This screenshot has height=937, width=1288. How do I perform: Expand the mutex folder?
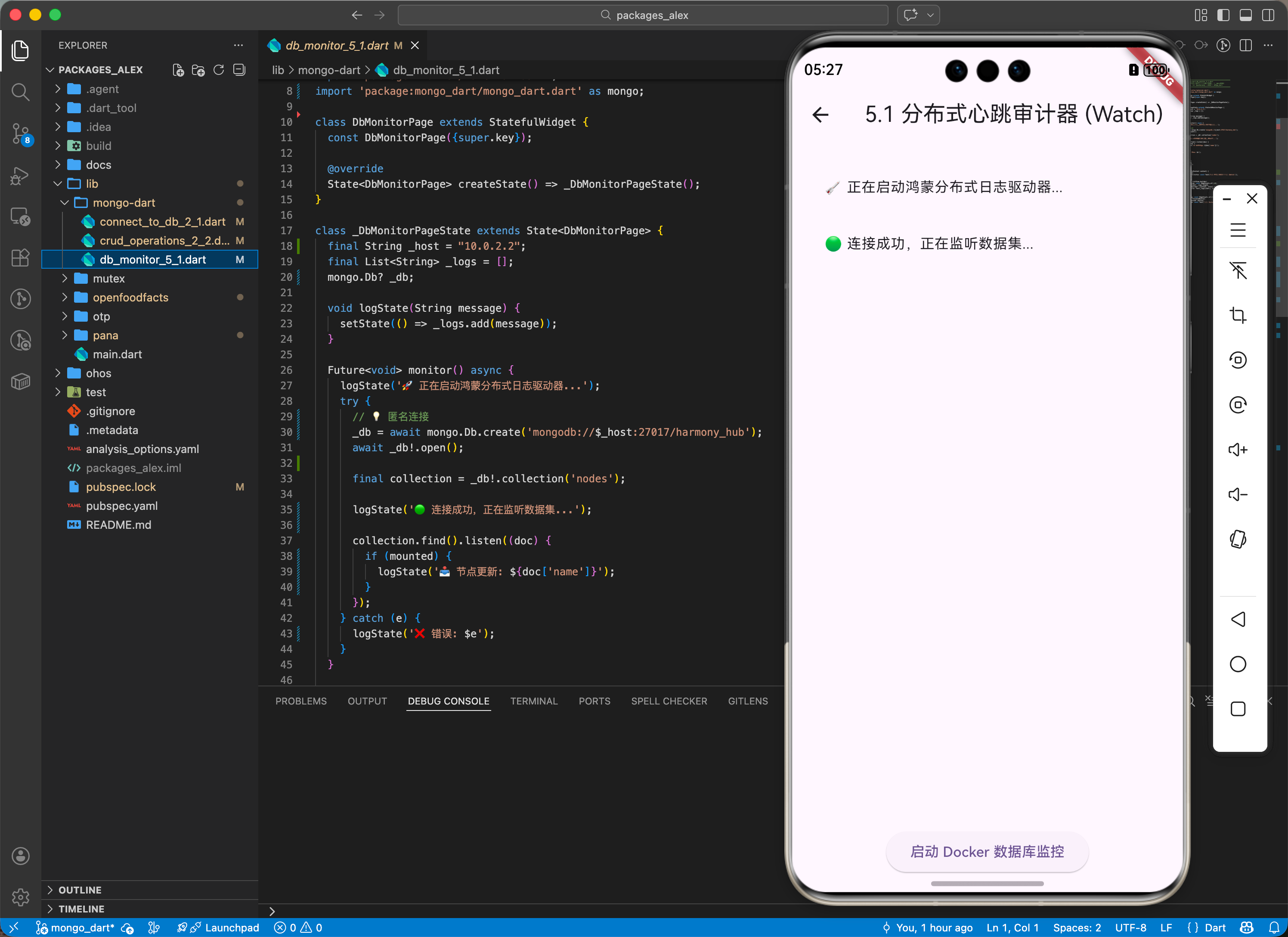(108, 279)
